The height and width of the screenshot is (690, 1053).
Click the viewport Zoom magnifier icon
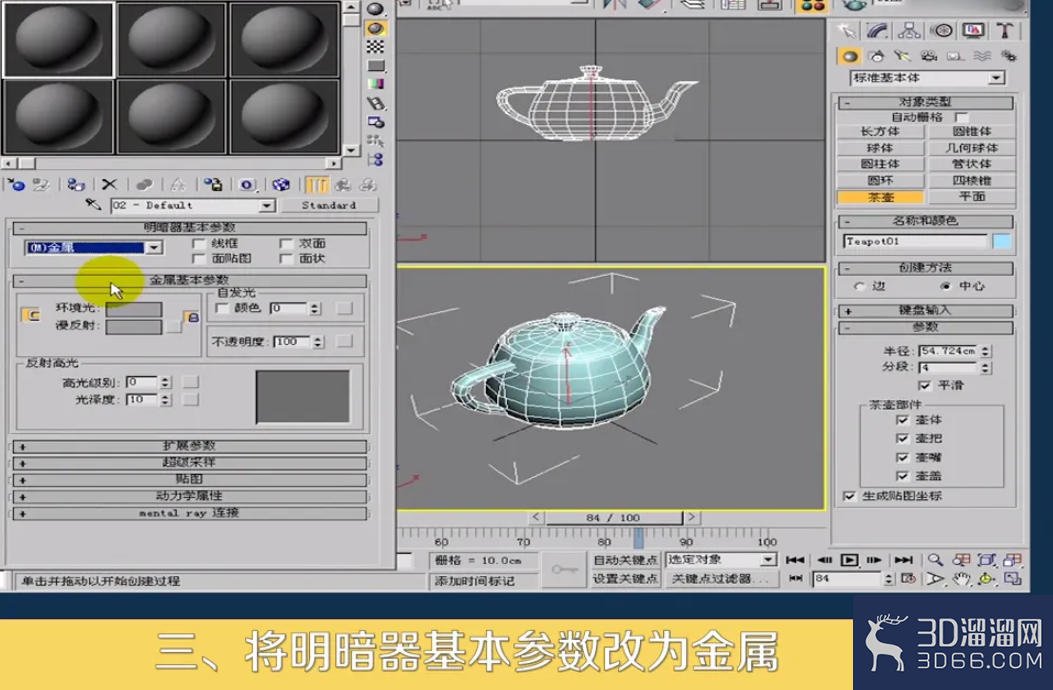pyautogui.click(x=935, y=560)
